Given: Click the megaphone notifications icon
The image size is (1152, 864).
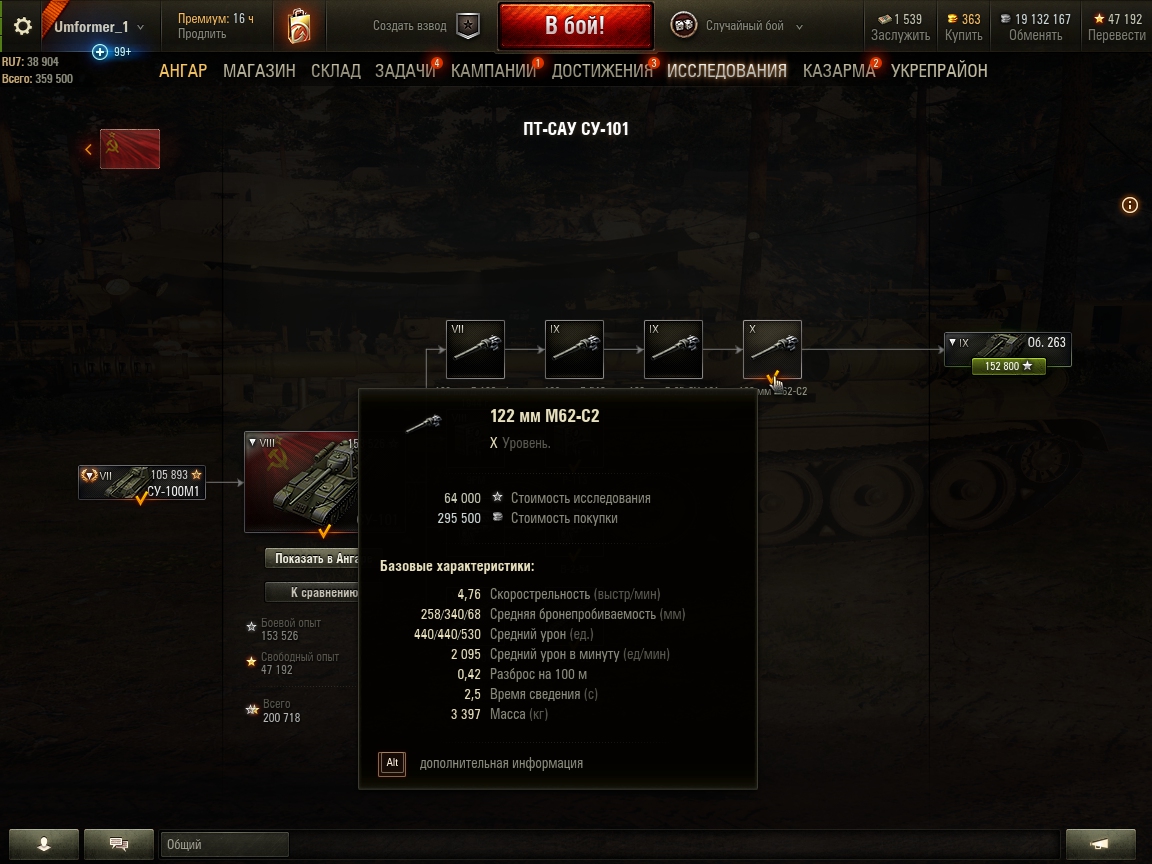Looking at the screenshot, I should pyautogui.click(x=1100, y=844).
